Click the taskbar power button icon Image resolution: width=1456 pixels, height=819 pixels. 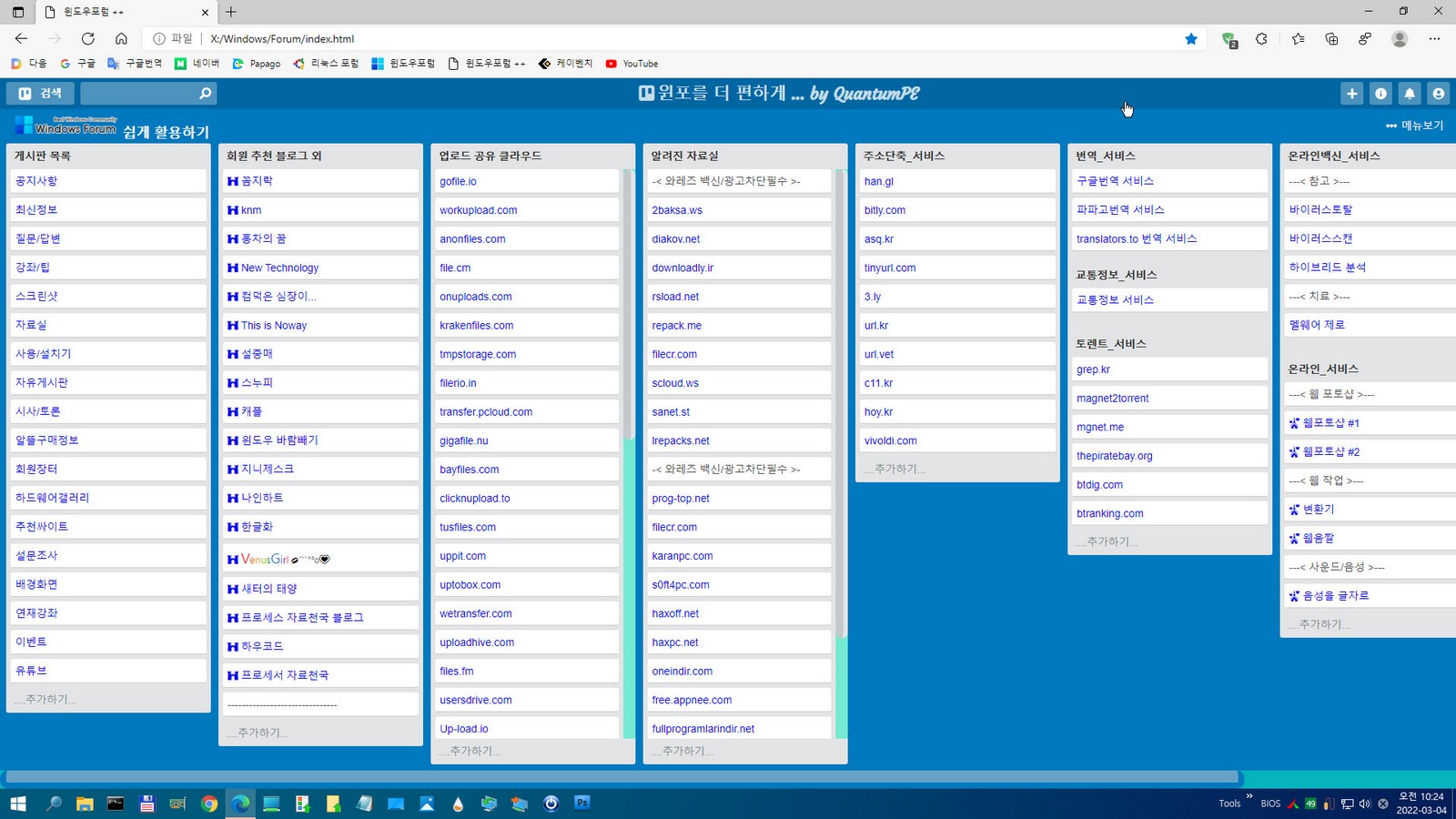click(551, 804)
